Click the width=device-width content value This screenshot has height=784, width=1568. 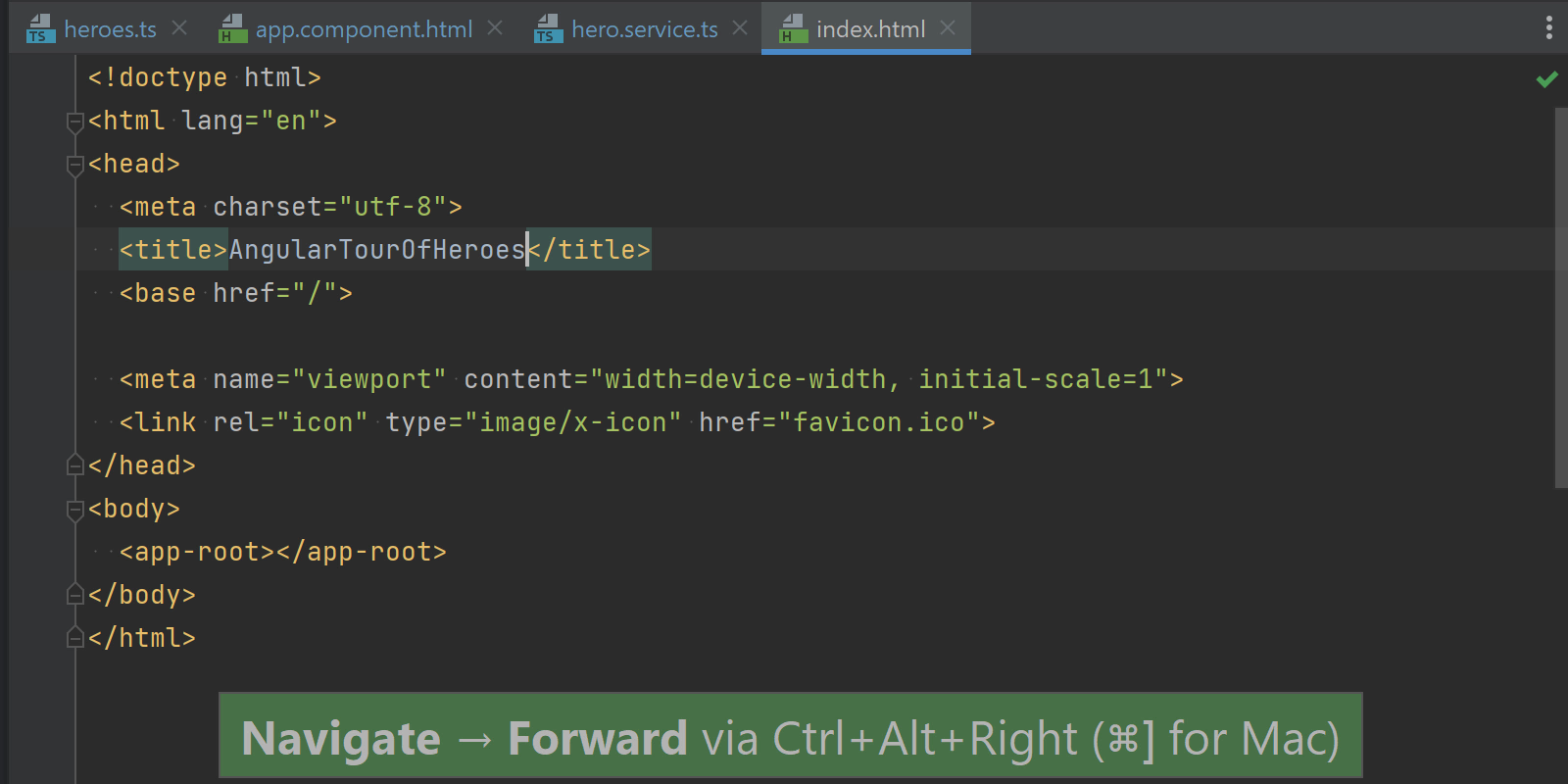(746, 379)
